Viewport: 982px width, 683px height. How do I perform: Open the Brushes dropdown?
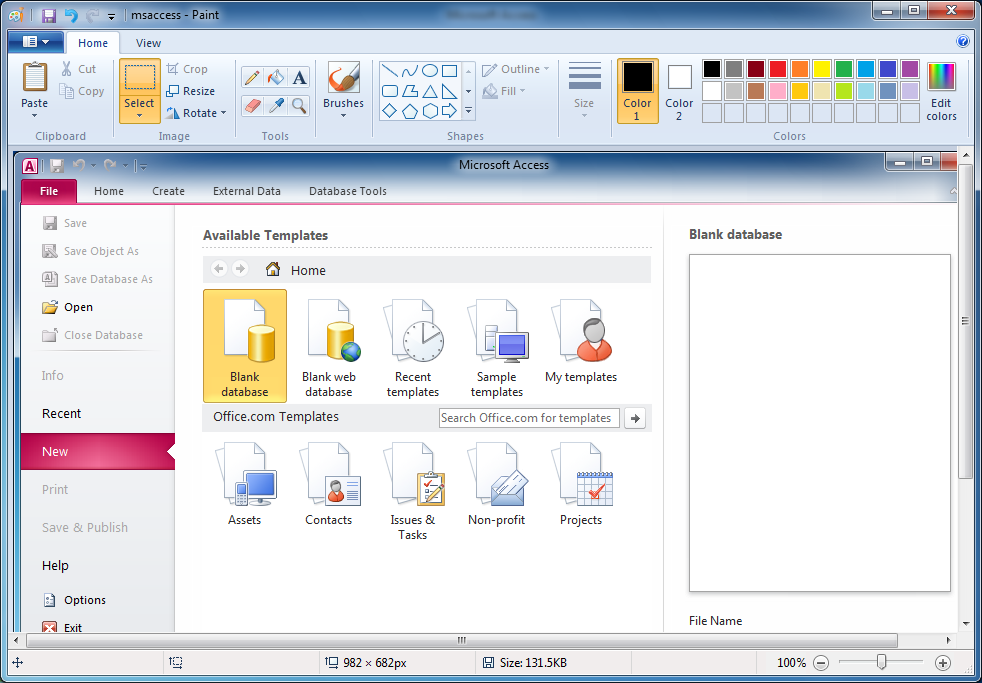[343, 115]
